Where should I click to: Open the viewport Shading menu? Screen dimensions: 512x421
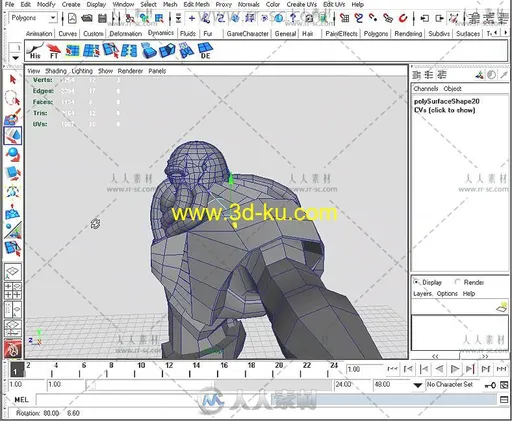coord(56,71)
